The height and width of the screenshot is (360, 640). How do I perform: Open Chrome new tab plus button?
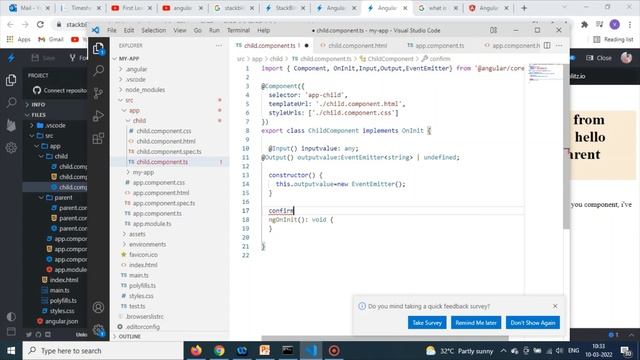tap(524, 8)
